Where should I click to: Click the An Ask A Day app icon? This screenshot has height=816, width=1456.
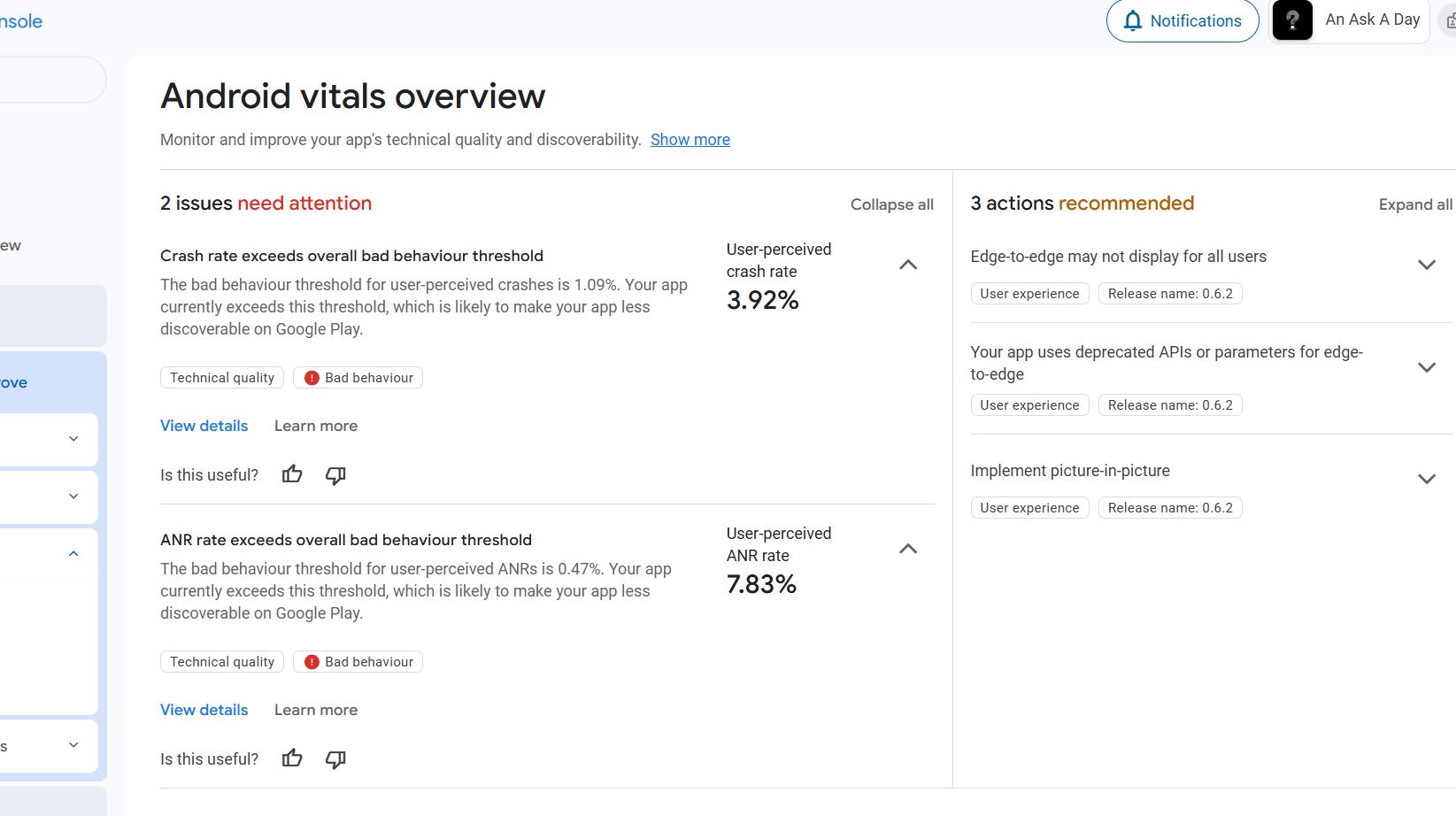(1292, 20)
